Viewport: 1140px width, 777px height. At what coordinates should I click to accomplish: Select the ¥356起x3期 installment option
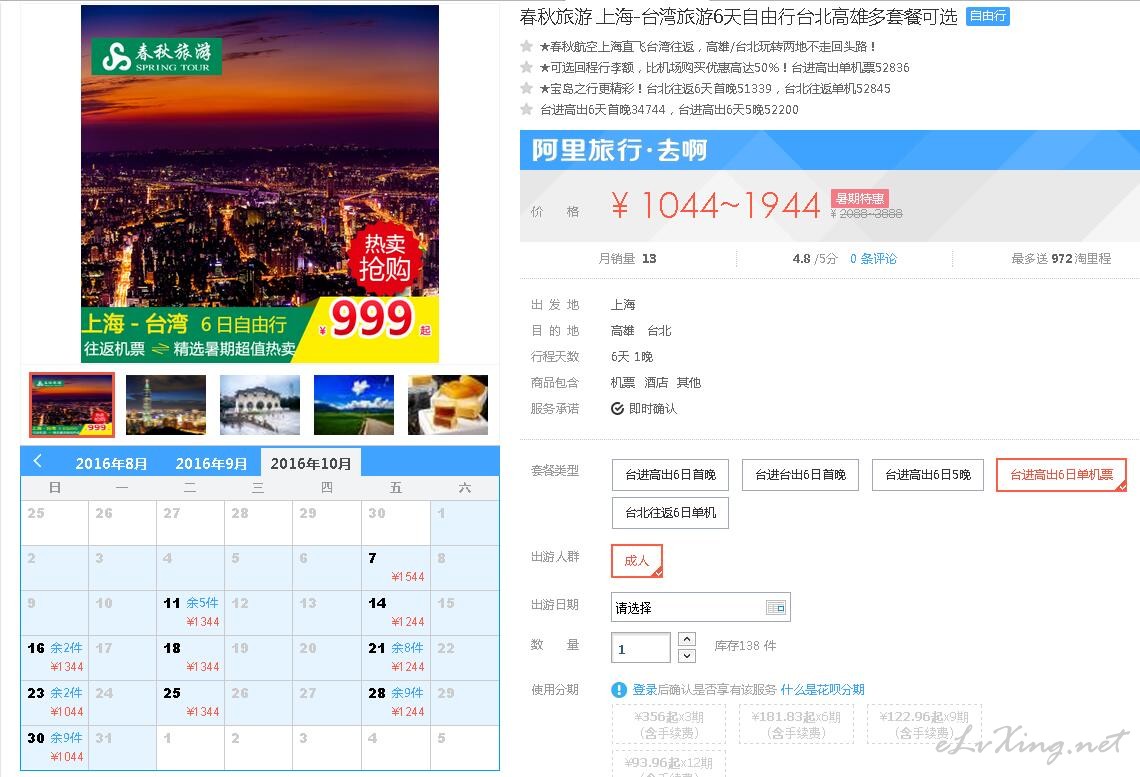tap(669, 724)
